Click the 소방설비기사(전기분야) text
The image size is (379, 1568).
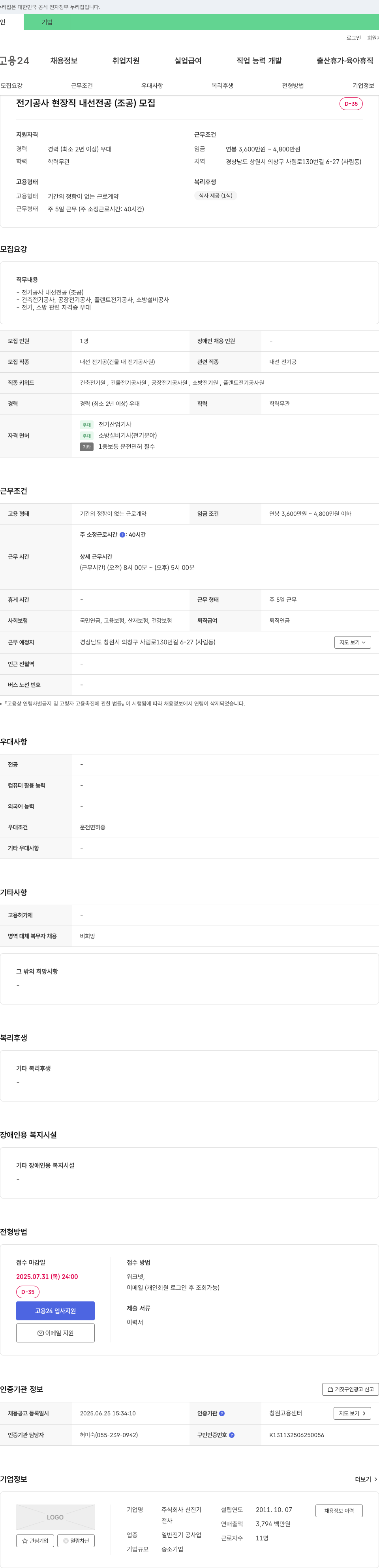coord(128,436)
